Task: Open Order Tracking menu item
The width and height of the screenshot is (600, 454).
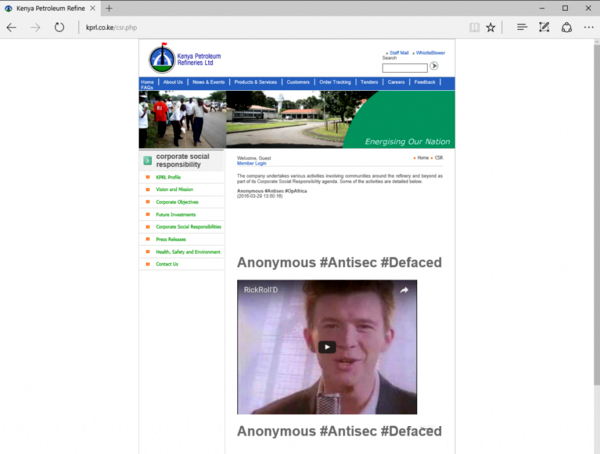Action: tap(335, 82)
